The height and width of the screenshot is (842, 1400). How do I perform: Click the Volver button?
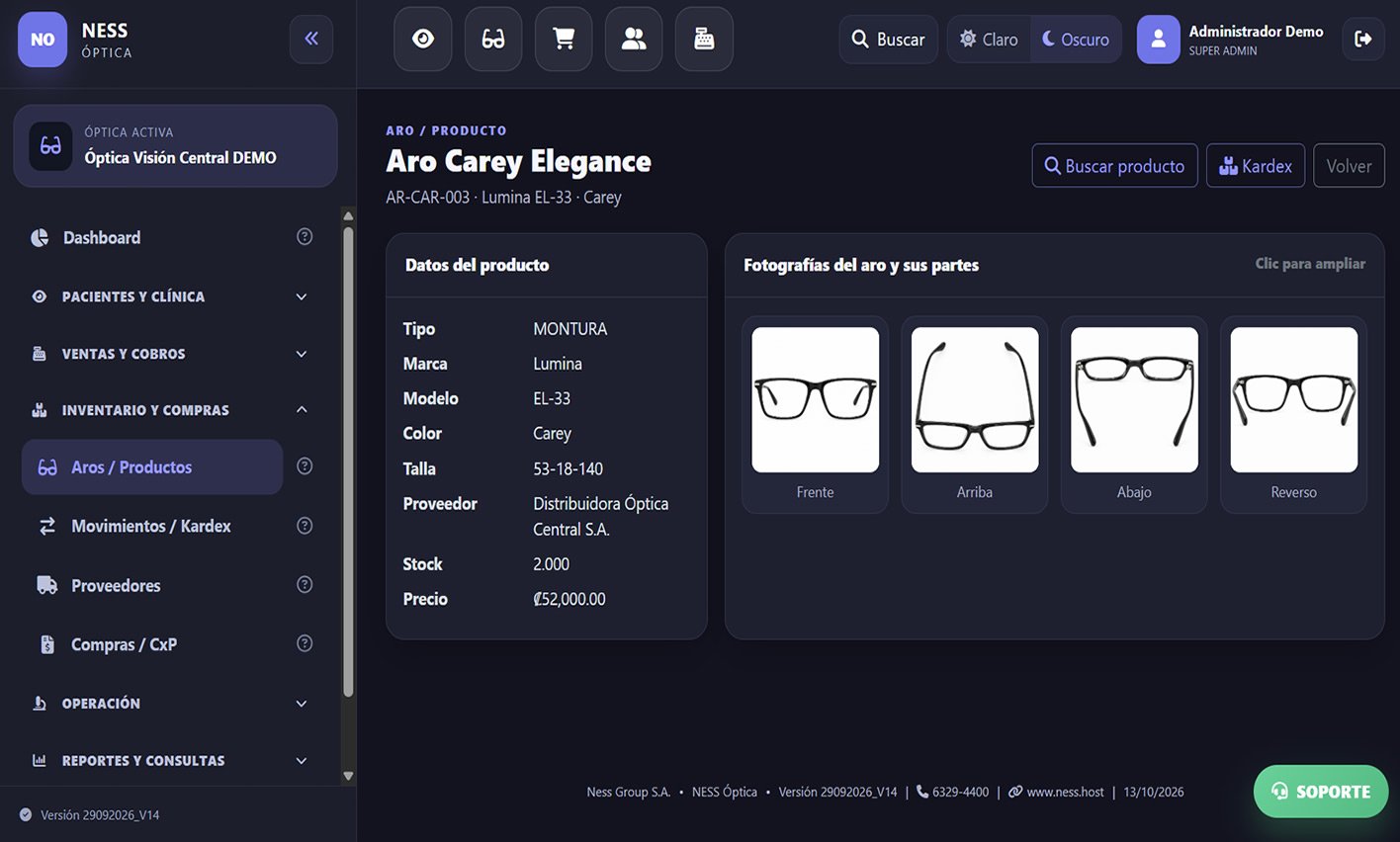tap(1349, 166)
